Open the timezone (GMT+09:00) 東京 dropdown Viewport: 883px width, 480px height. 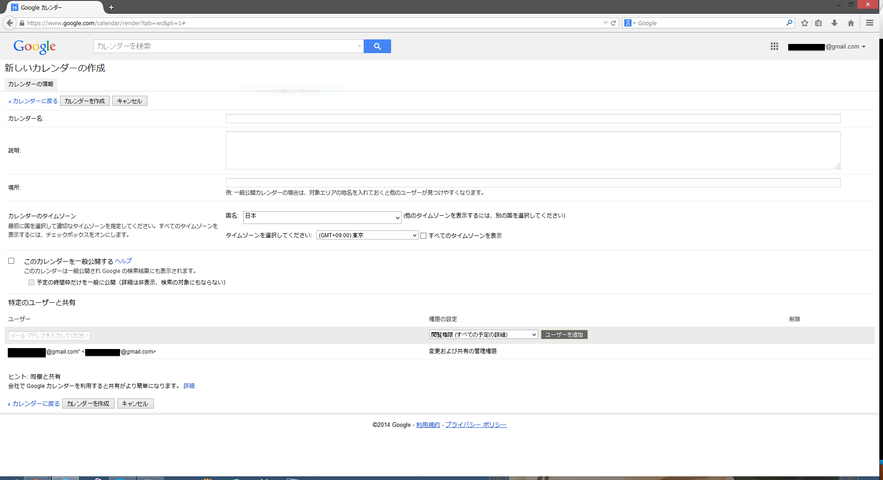(367, 235)
